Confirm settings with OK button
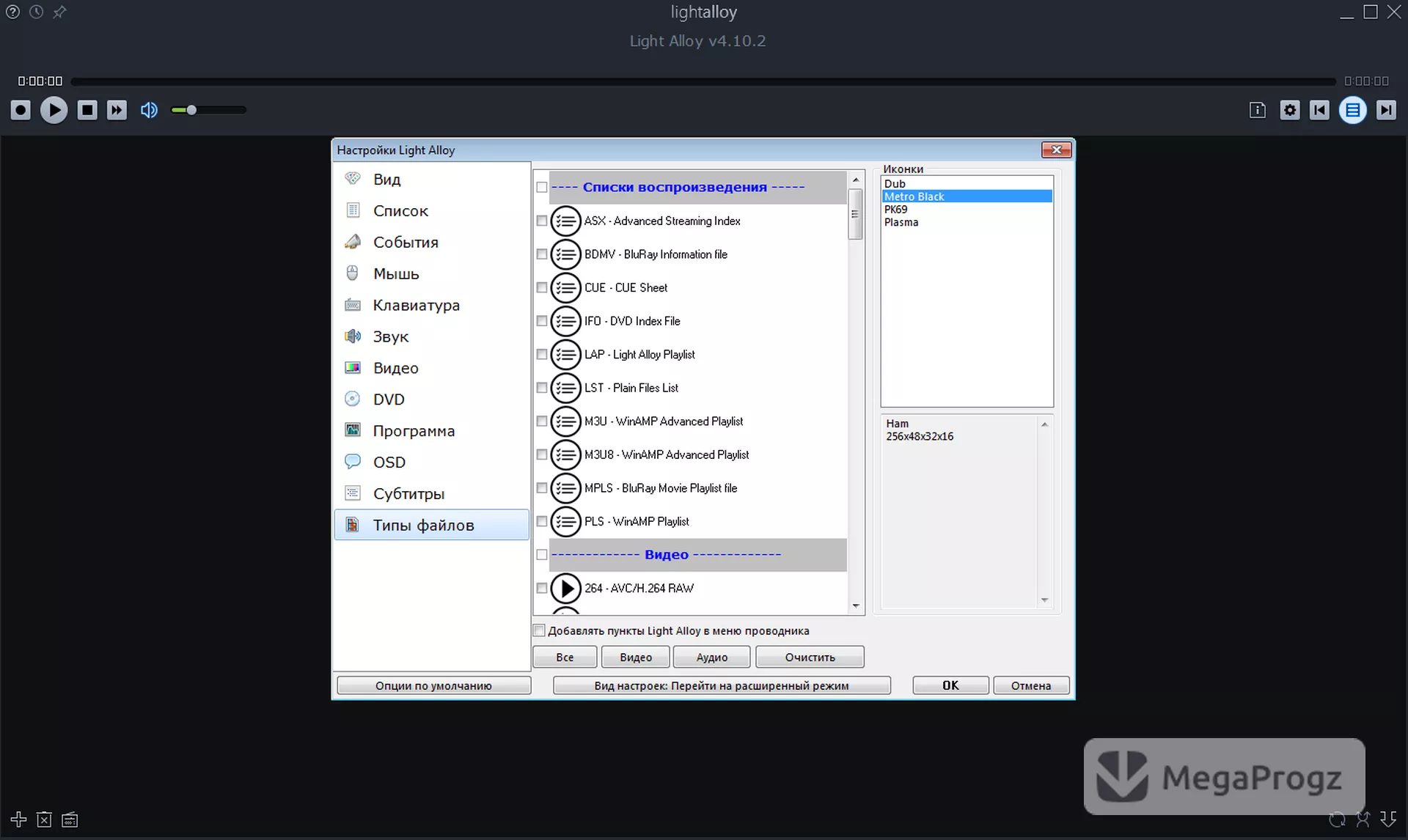This screenshot has height=840, width=1408. 950,686
